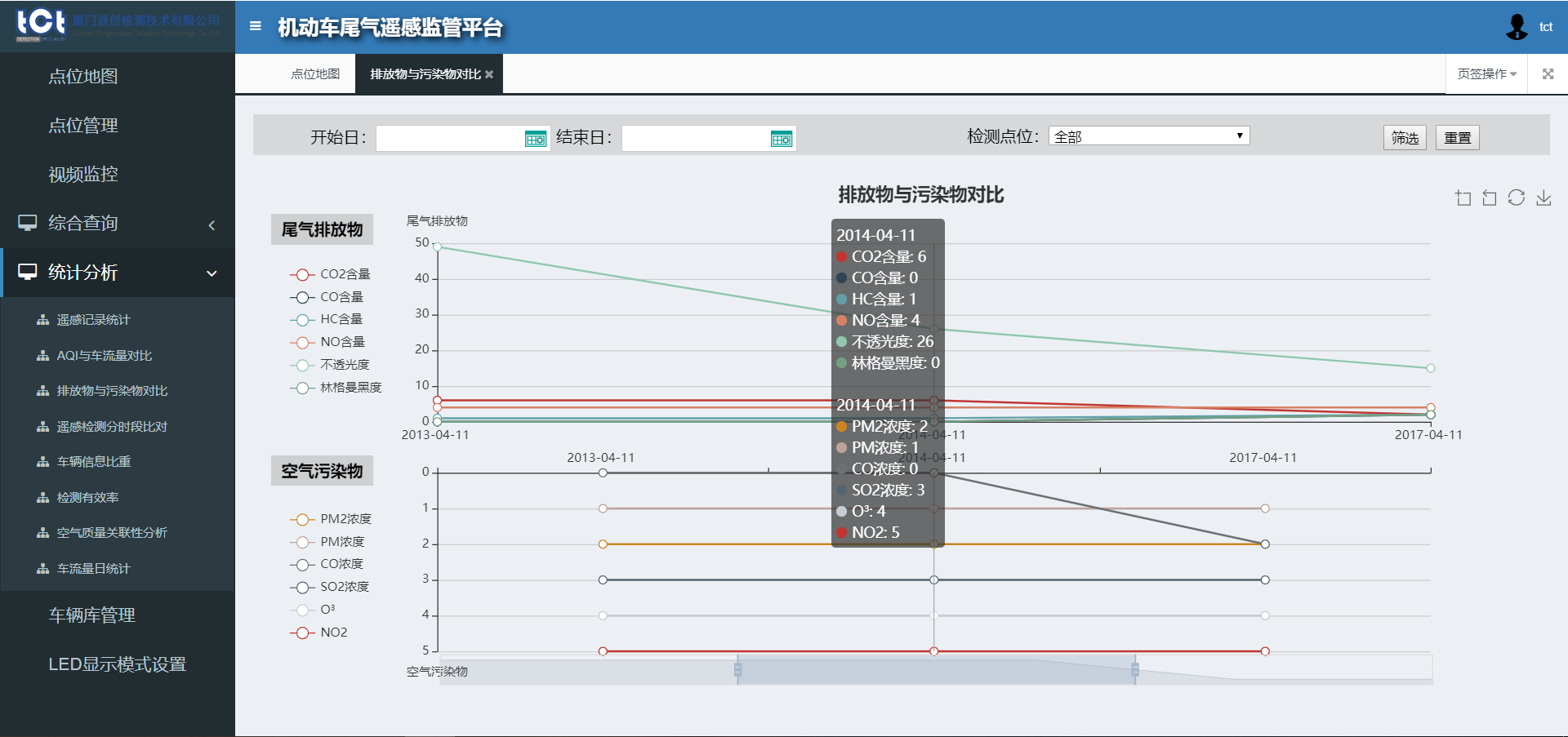1568x737 pixels.
Task: Click the tct username link
Action: click(x=1546, y=27)
